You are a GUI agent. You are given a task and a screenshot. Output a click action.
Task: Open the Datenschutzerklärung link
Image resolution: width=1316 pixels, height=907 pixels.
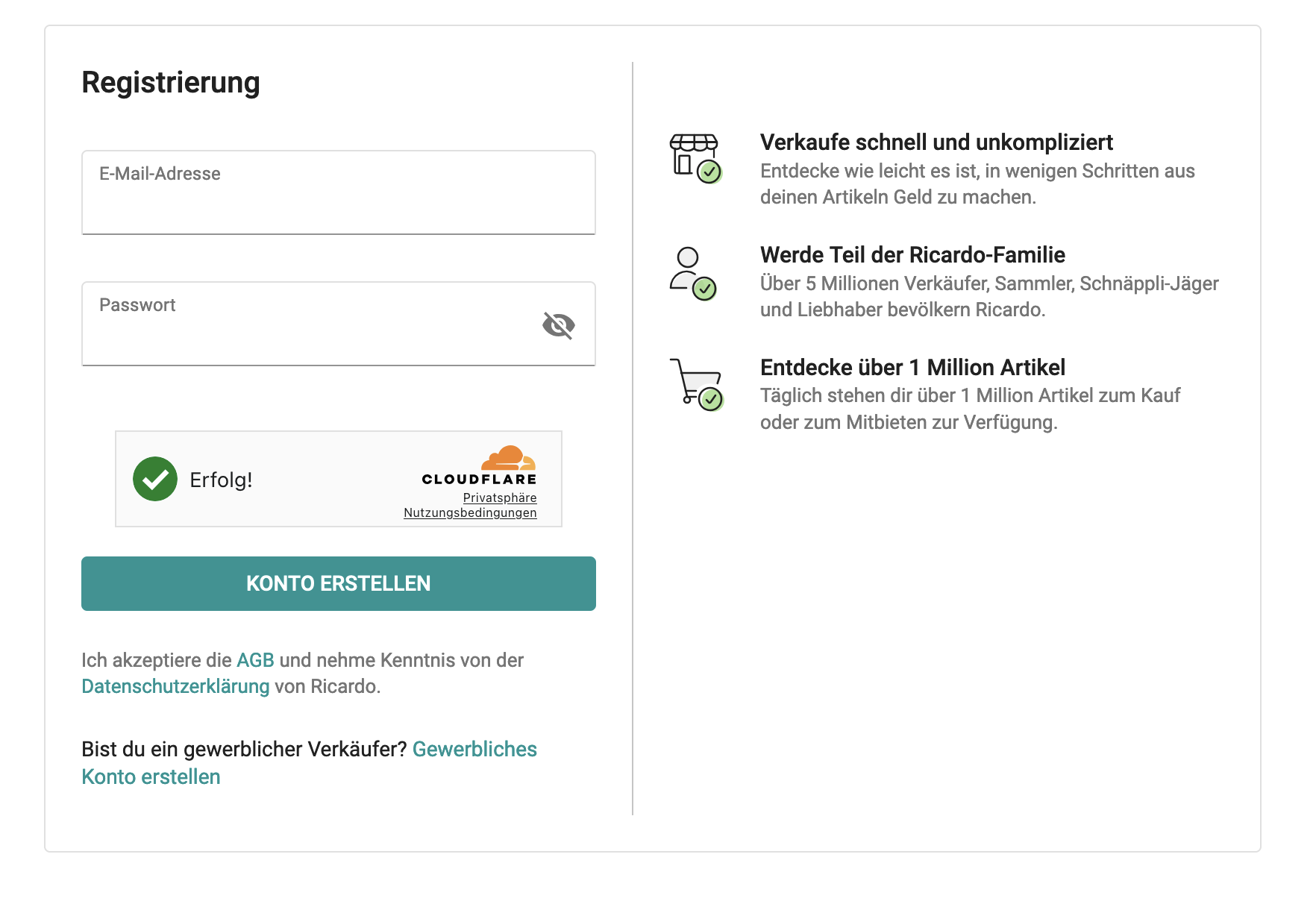(175, 686)
